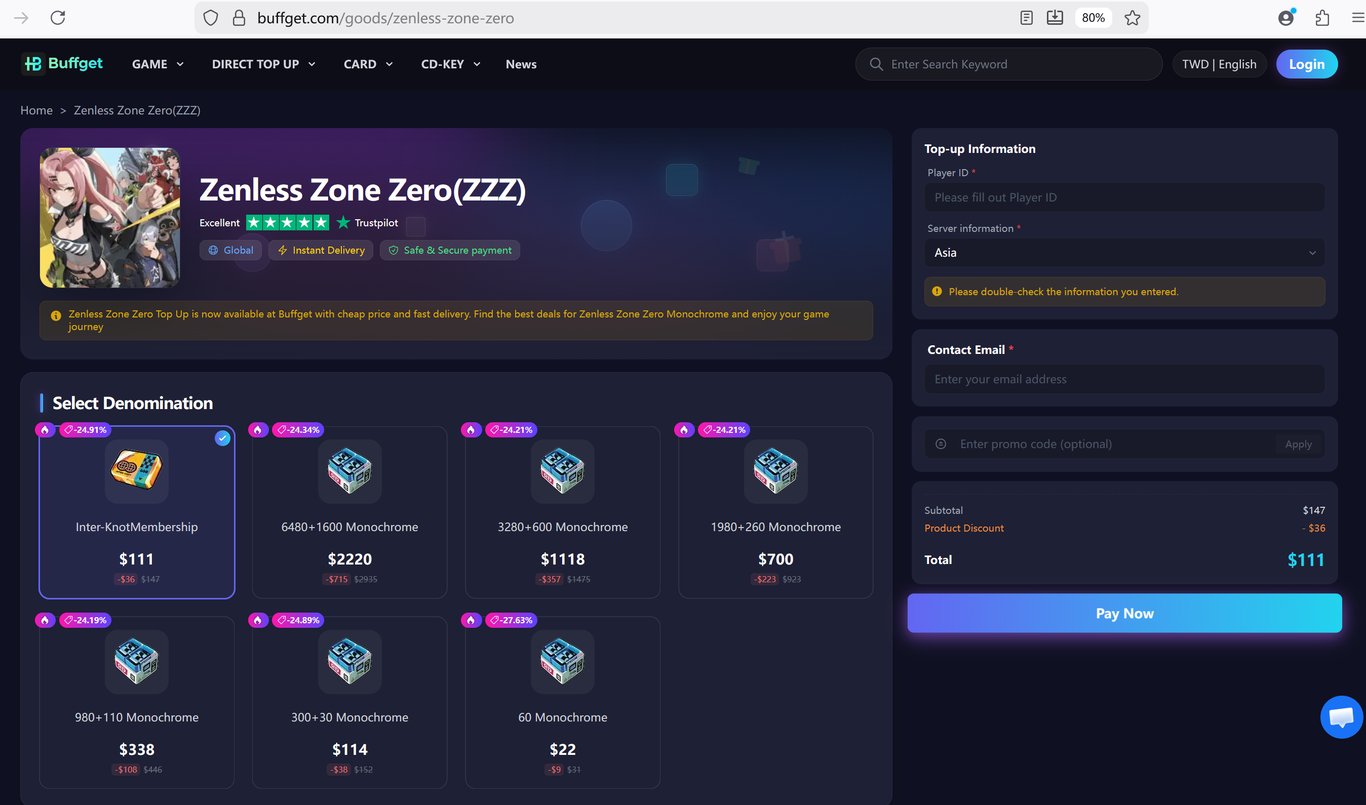Screen dimensions: 1366x805
Task: Click the browser address bar URL
Action: pyautogui.click(x=386, y=18)
